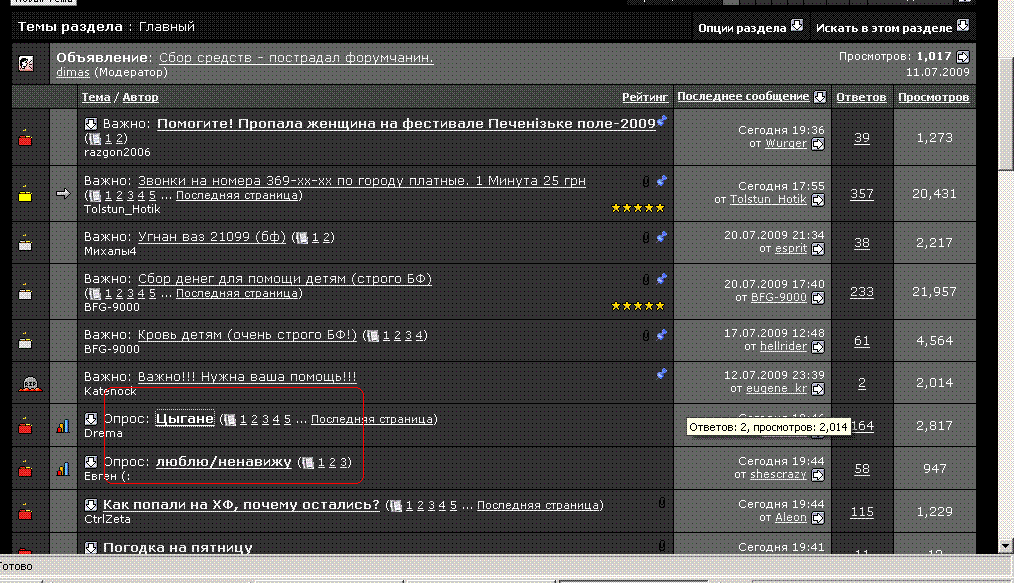The image size is (1016, 583).
Task: Open the Искать в этом разделе dropdown
Action: pyautogui.click(x=892, y=27)
